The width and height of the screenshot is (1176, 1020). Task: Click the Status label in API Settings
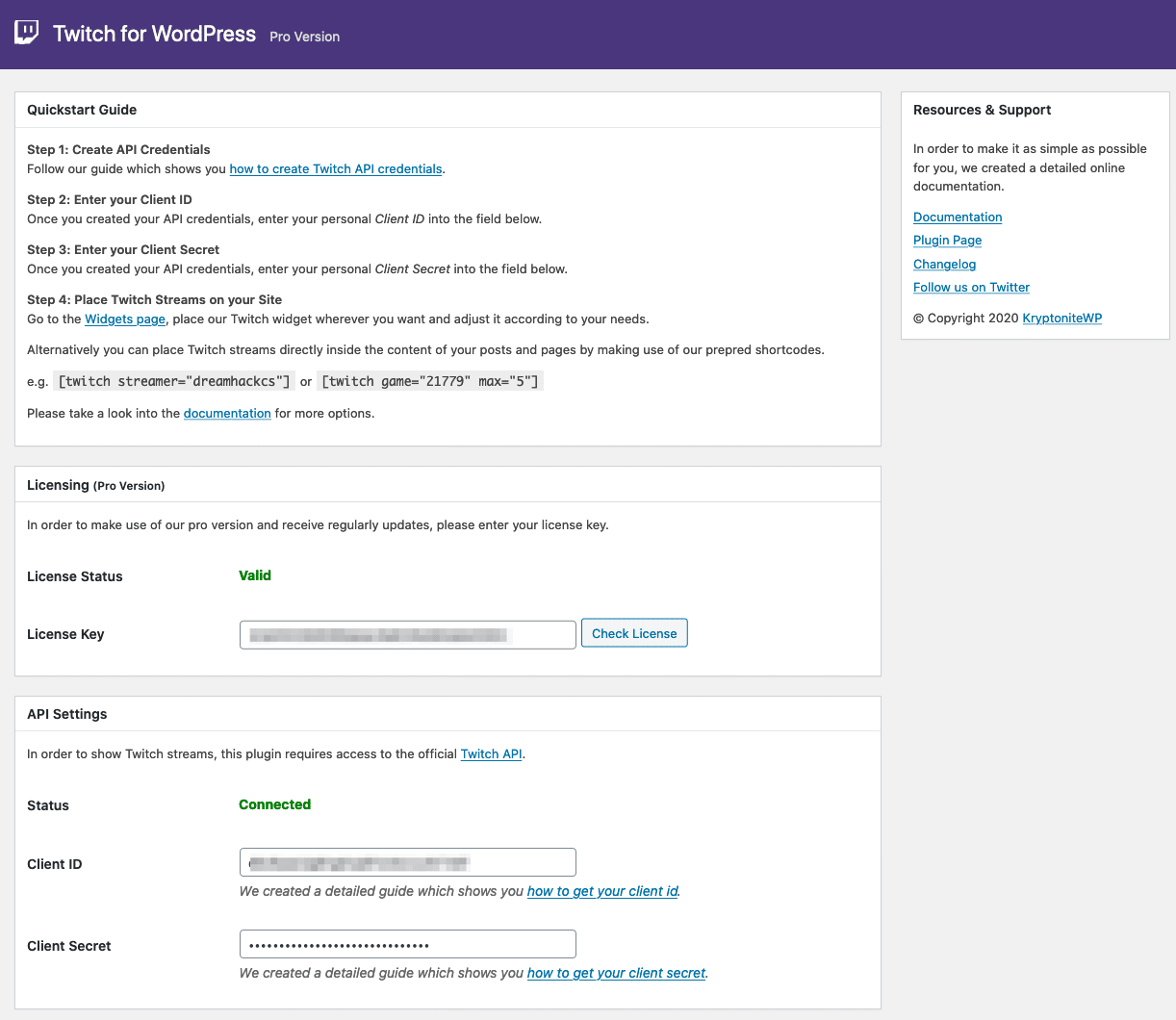point(48,805)
